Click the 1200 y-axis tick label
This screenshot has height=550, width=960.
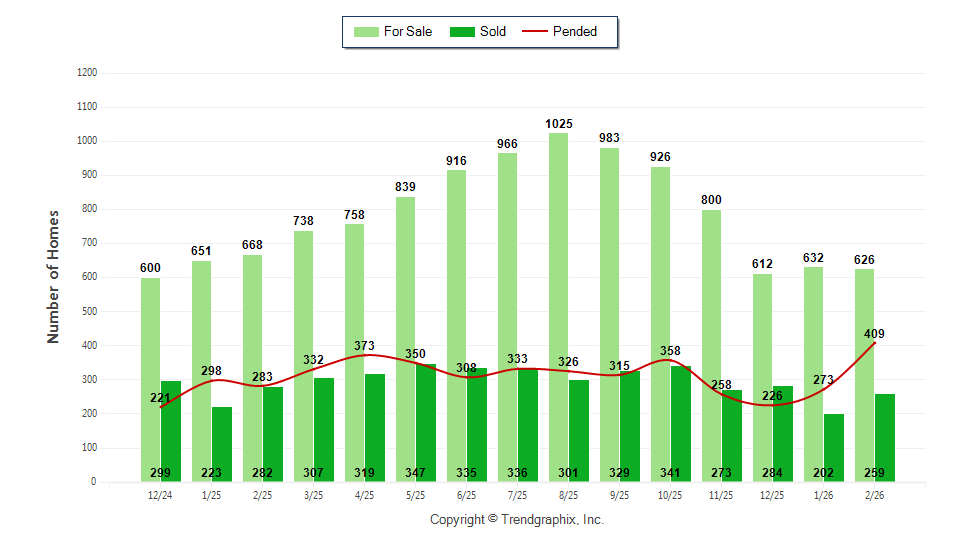(x=87, y=73)
